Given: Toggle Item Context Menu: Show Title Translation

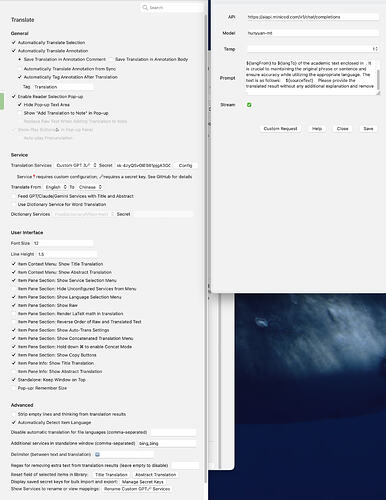Looking at the screenshot, I should point(14,264).
